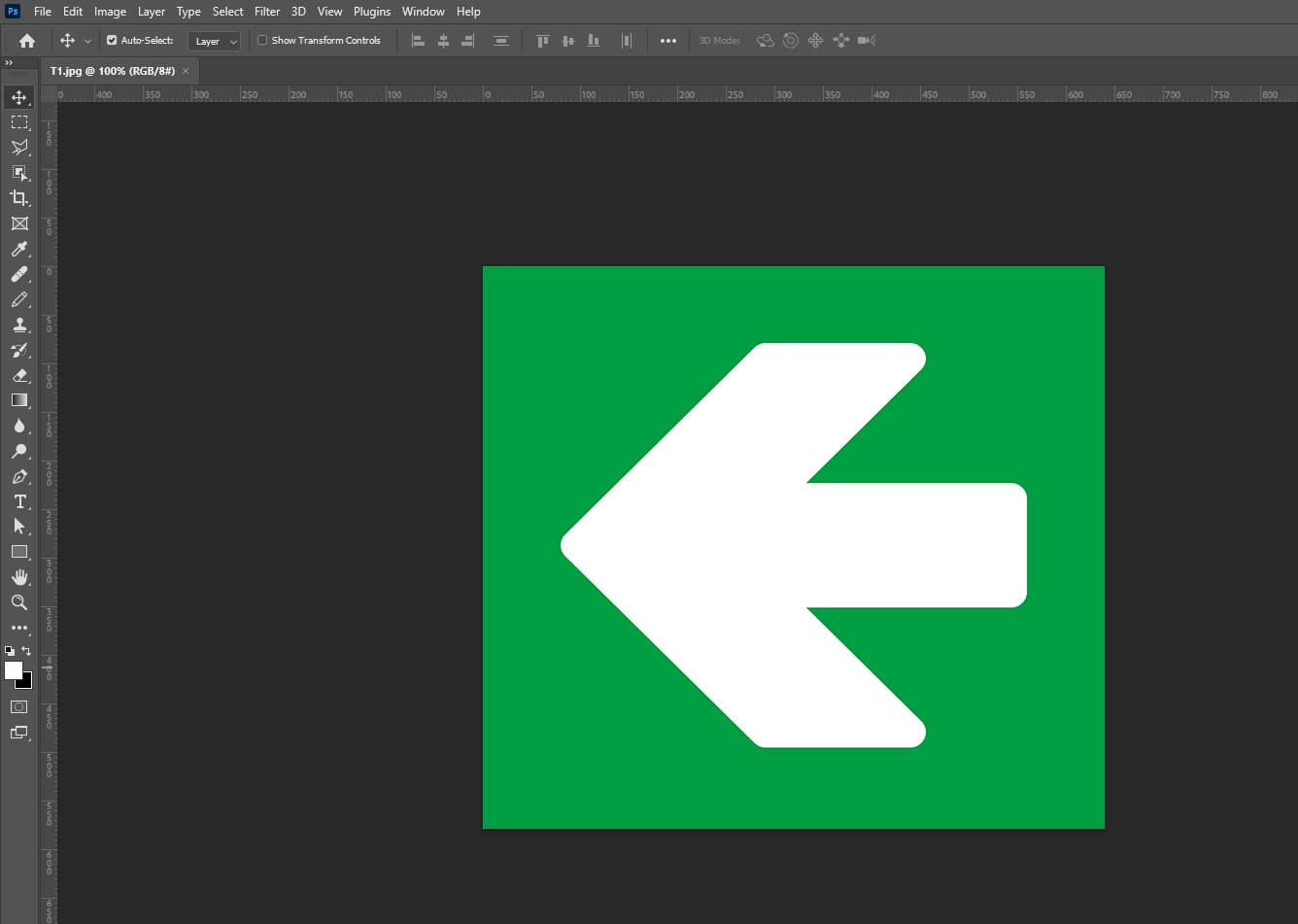The image size is (1298, 924).
Task: Select the Dodge tool
Action: (x=18, y=451)
